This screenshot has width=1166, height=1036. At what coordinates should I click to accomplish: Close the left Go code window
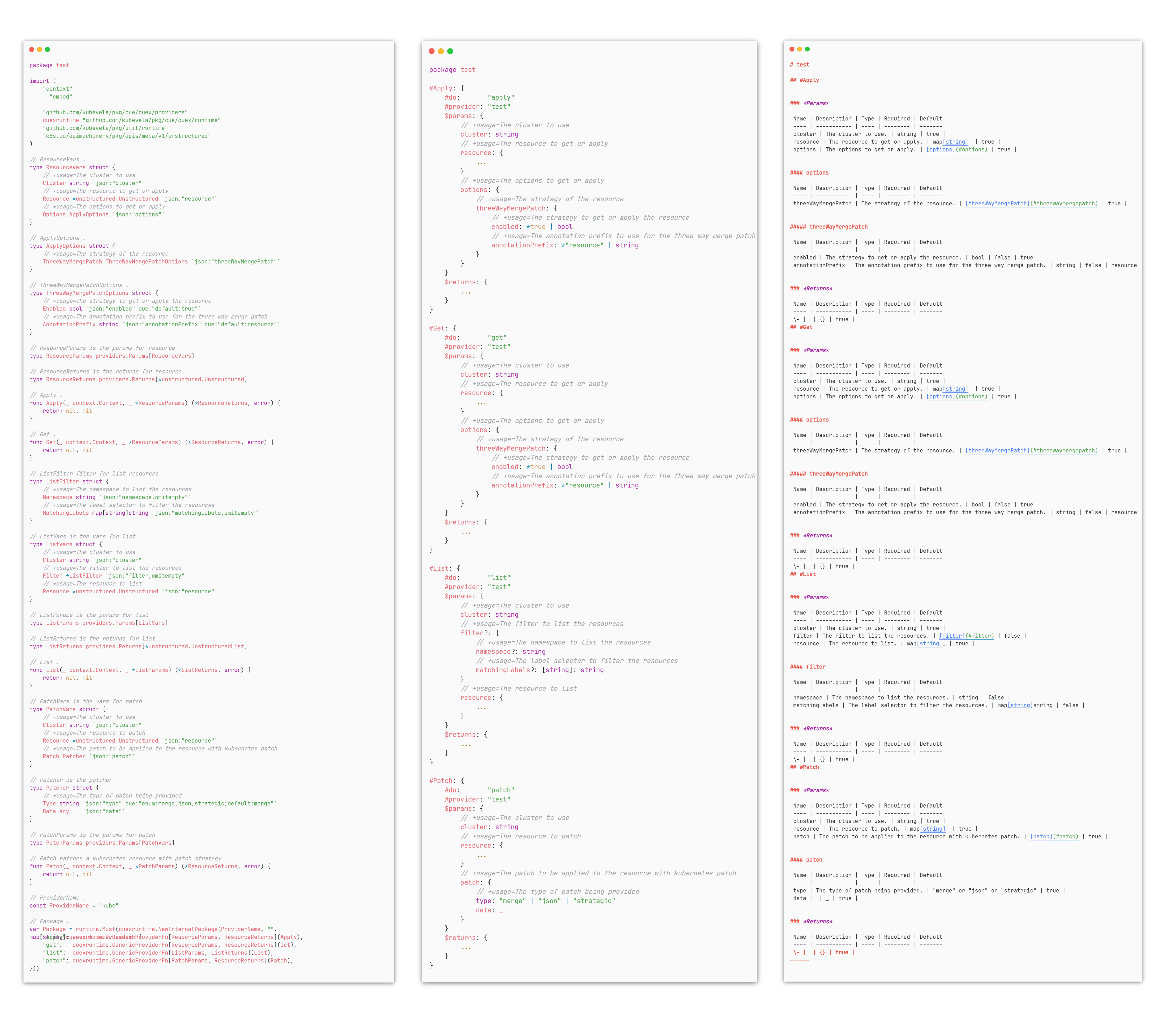(32, 50)
